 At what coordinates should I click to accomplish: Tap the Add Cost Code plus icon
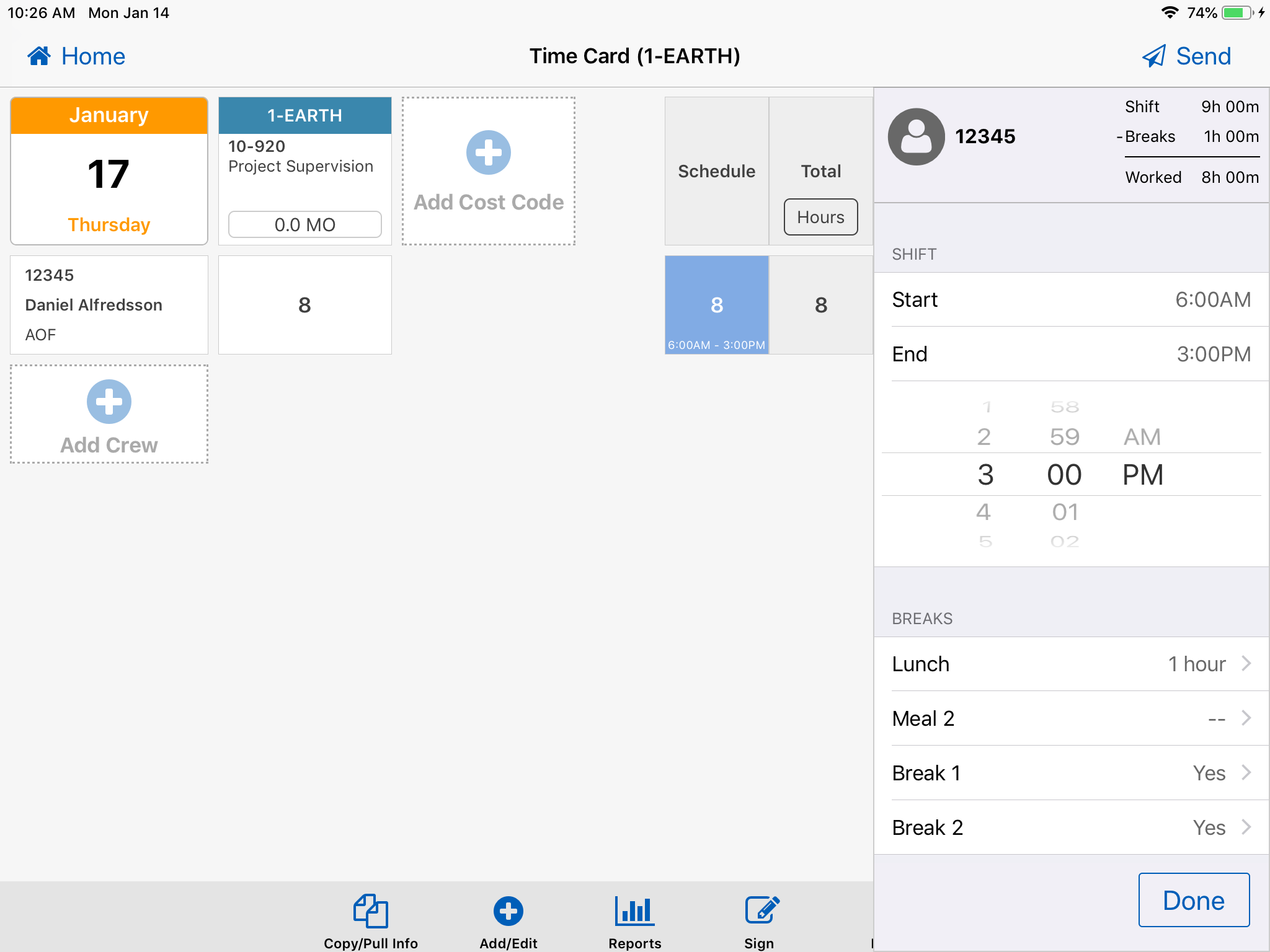click(x=488, y=152)
